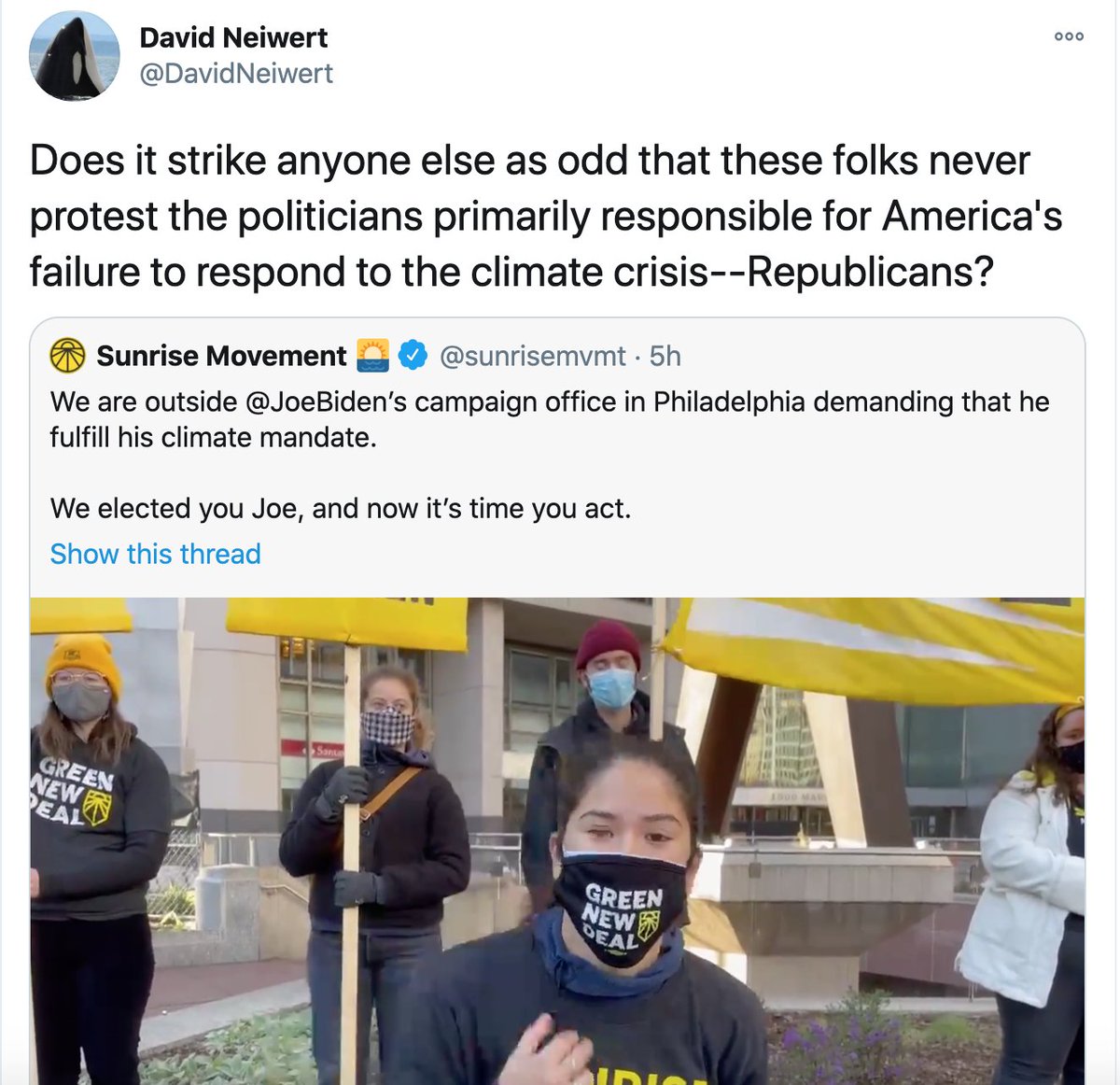Click the Sunrise Movement logo avatar

pos(67,356)
